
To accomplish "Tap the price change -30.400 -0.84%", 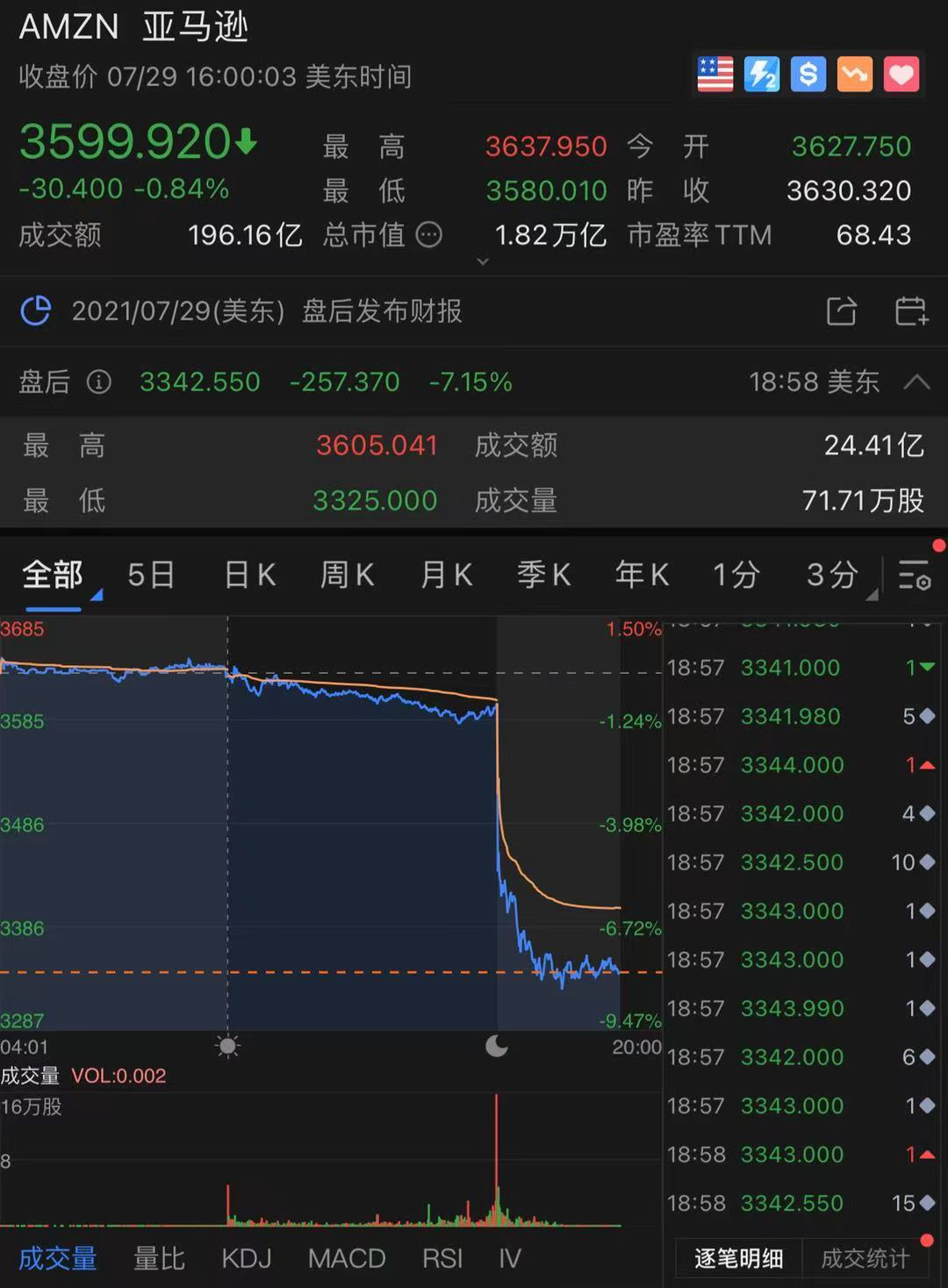I will 124,189.
